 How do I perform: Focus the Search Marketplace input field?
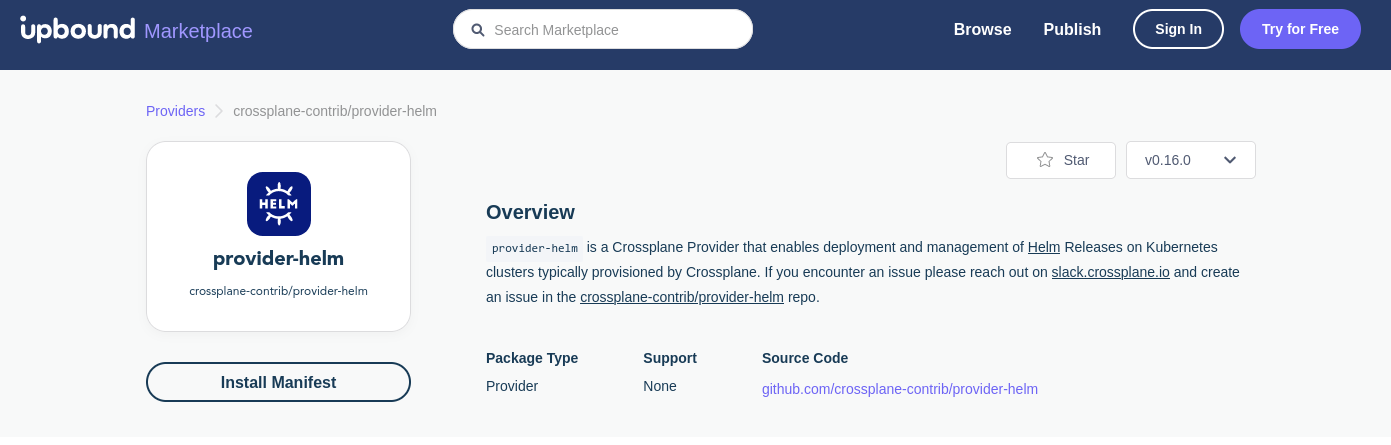pyautogui.click(x=603, y=29)
